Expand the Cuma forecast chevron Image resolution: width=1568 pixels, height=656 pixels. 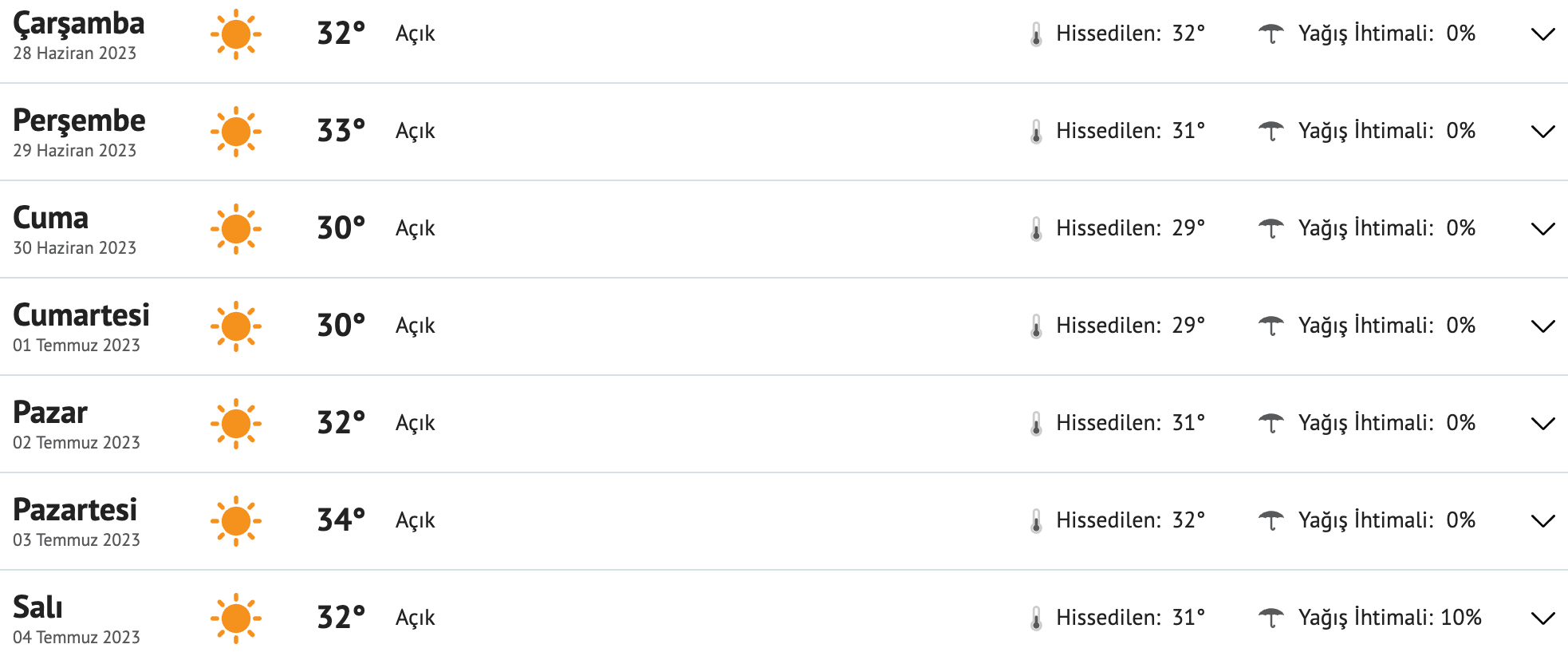click(x=1543, y=229)
